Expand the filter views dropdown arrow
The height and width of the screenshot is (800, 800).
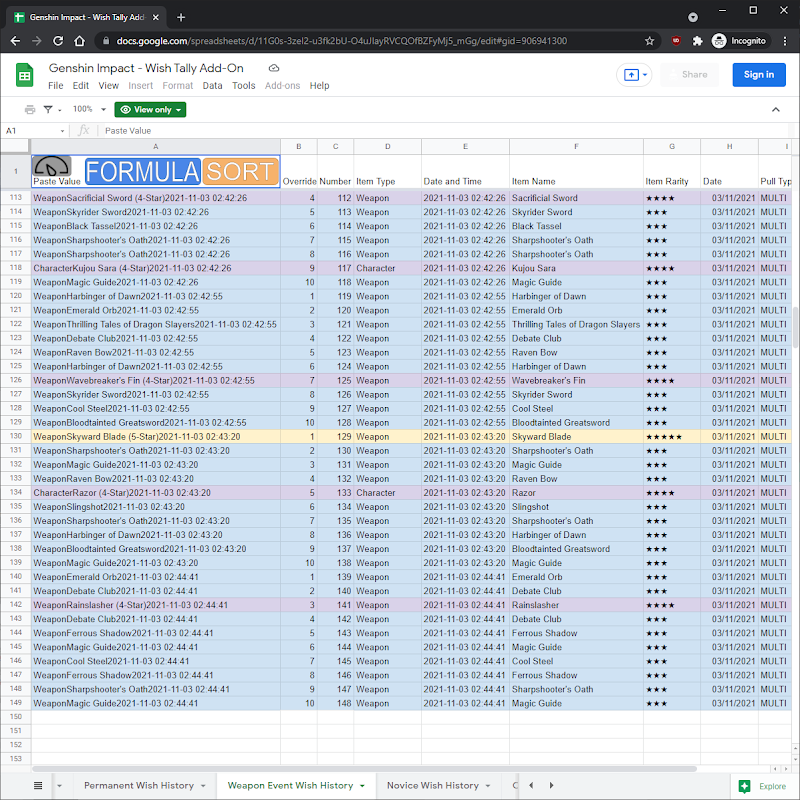(60, 110)
